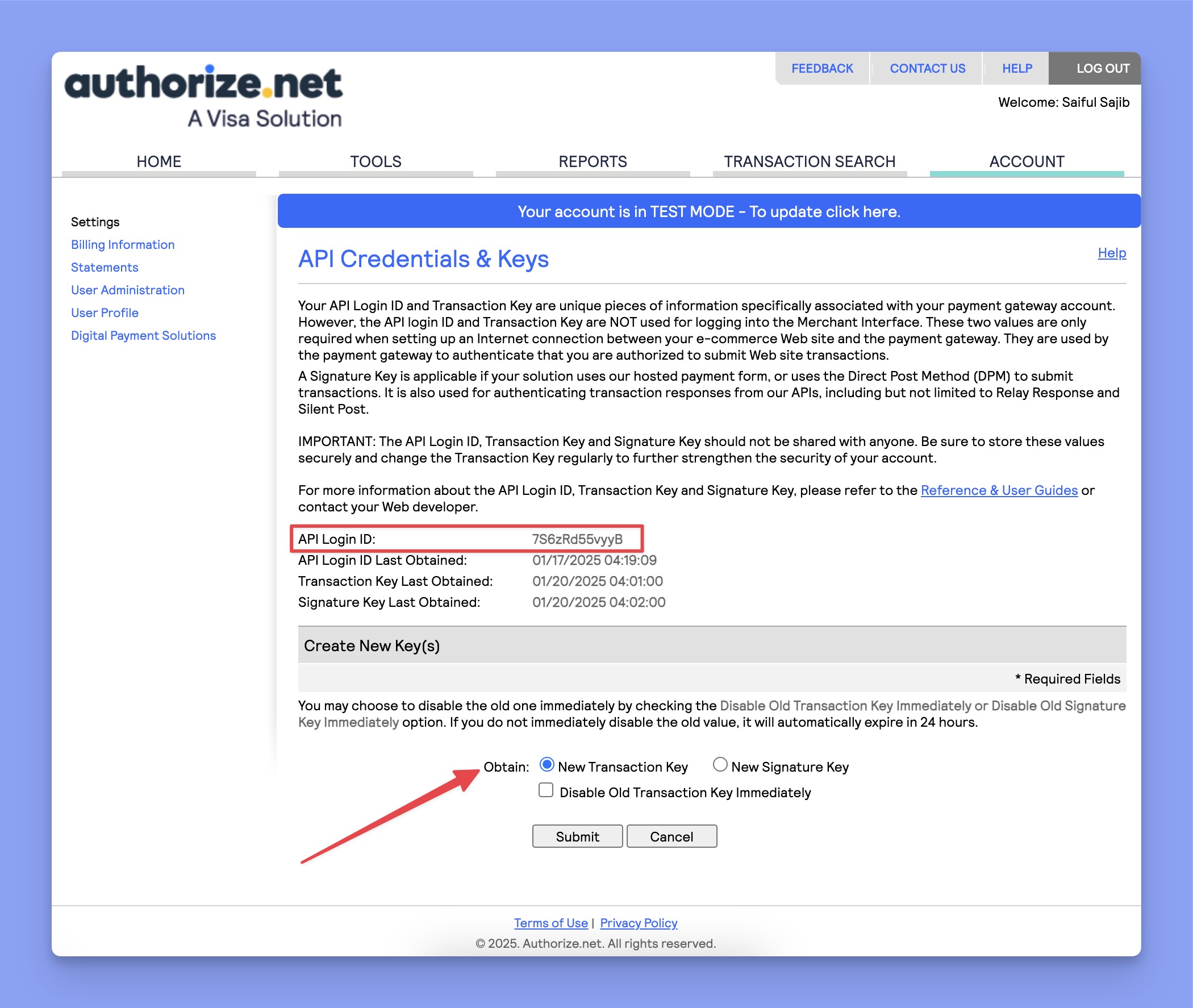Click the copyright Authorize.net footer text
Screen dimensions: 1193x1008
pyautogui.click(x=595, y=943)
